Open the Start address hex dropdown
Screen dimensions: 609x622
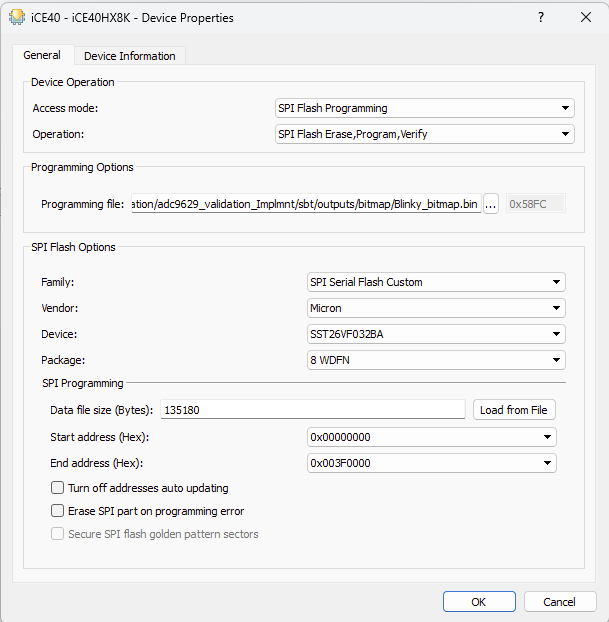pyautogui.click(x=432, y=437)
